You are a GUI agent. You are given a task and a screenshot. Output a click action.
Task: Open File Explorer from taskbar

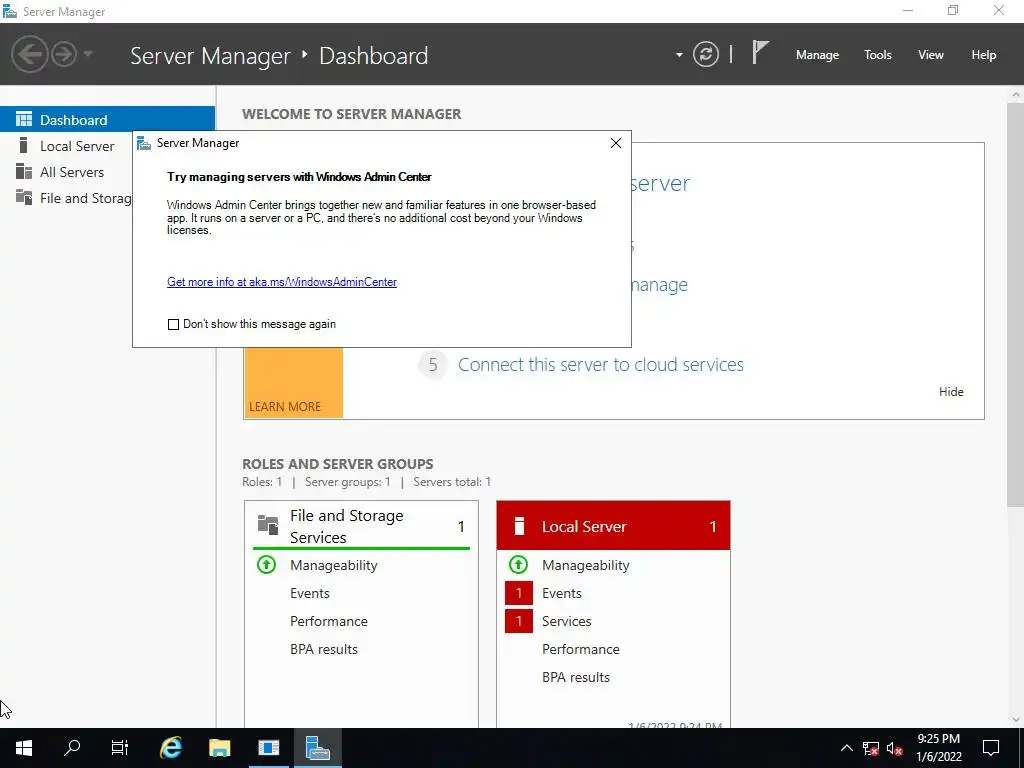click(219, 748)
